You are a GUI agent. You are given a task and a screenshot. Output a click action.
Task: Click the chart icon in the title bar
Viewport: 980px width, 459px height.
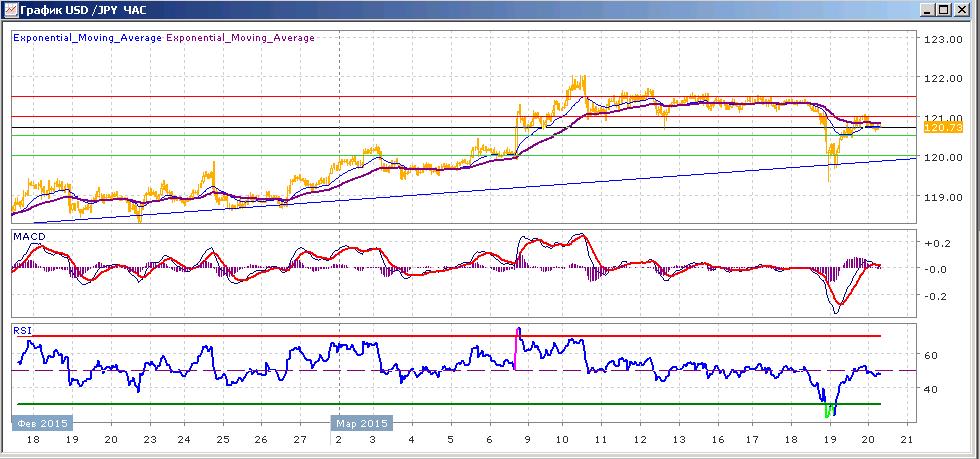pos(11,9)
